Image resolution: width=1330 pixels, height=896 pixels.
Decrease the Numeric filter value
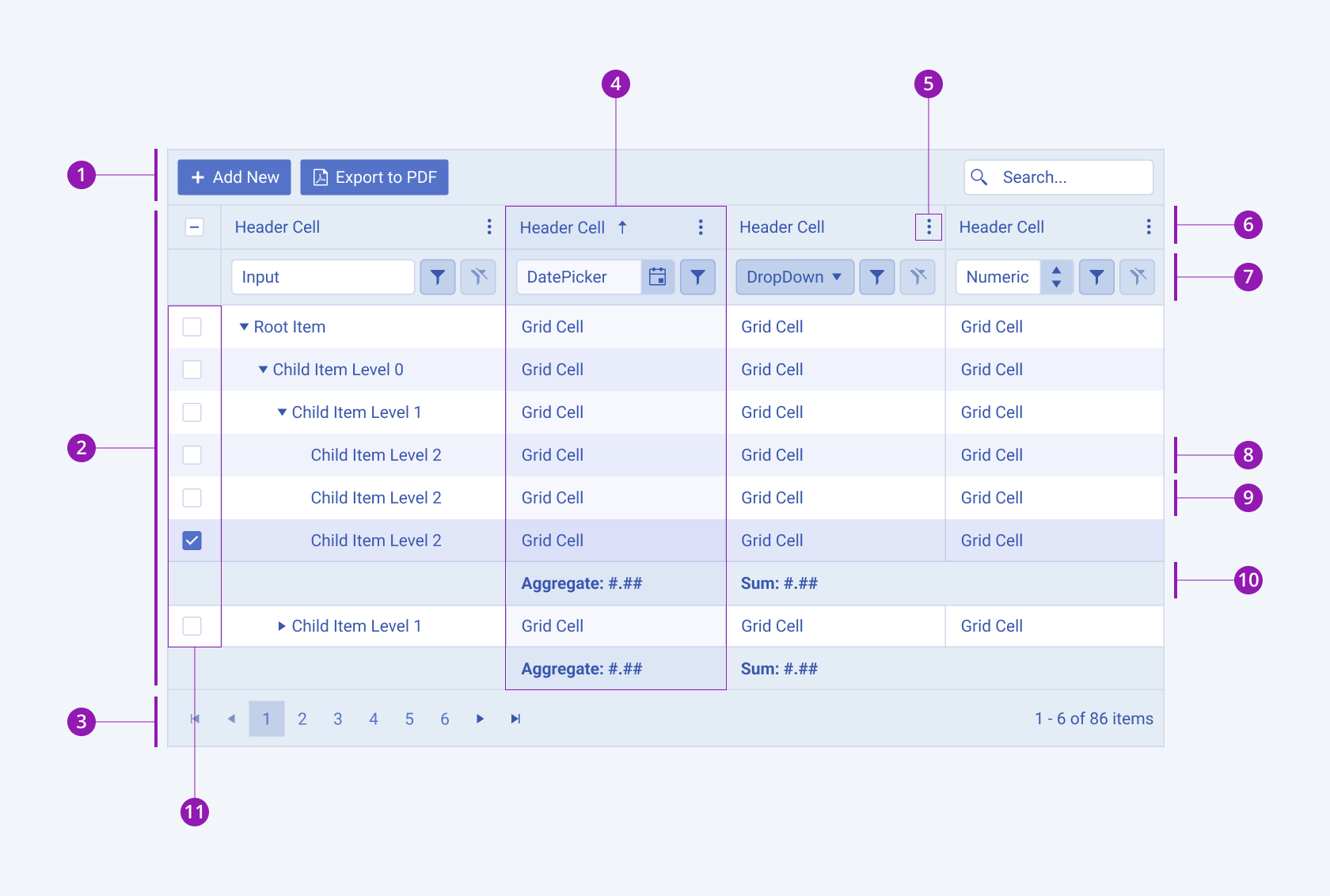tap(1056, 284)
